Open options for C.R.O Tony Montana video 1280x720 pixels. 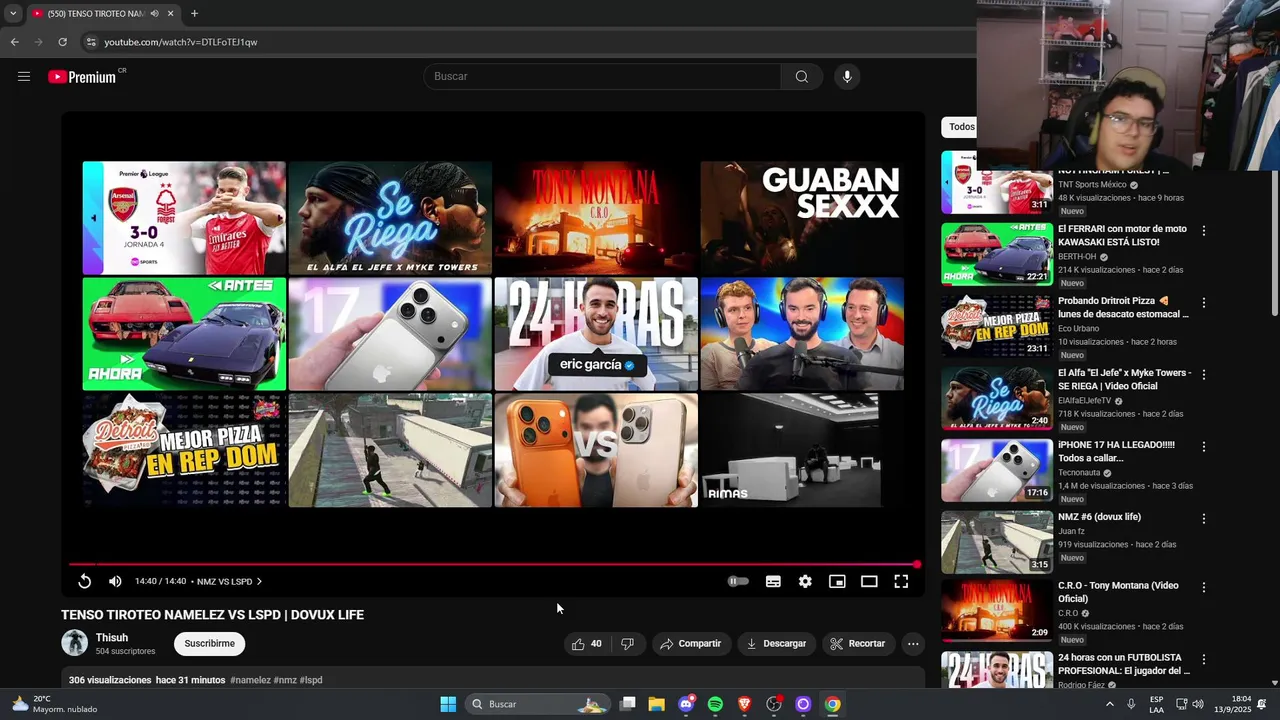(x=1204, y=587)
